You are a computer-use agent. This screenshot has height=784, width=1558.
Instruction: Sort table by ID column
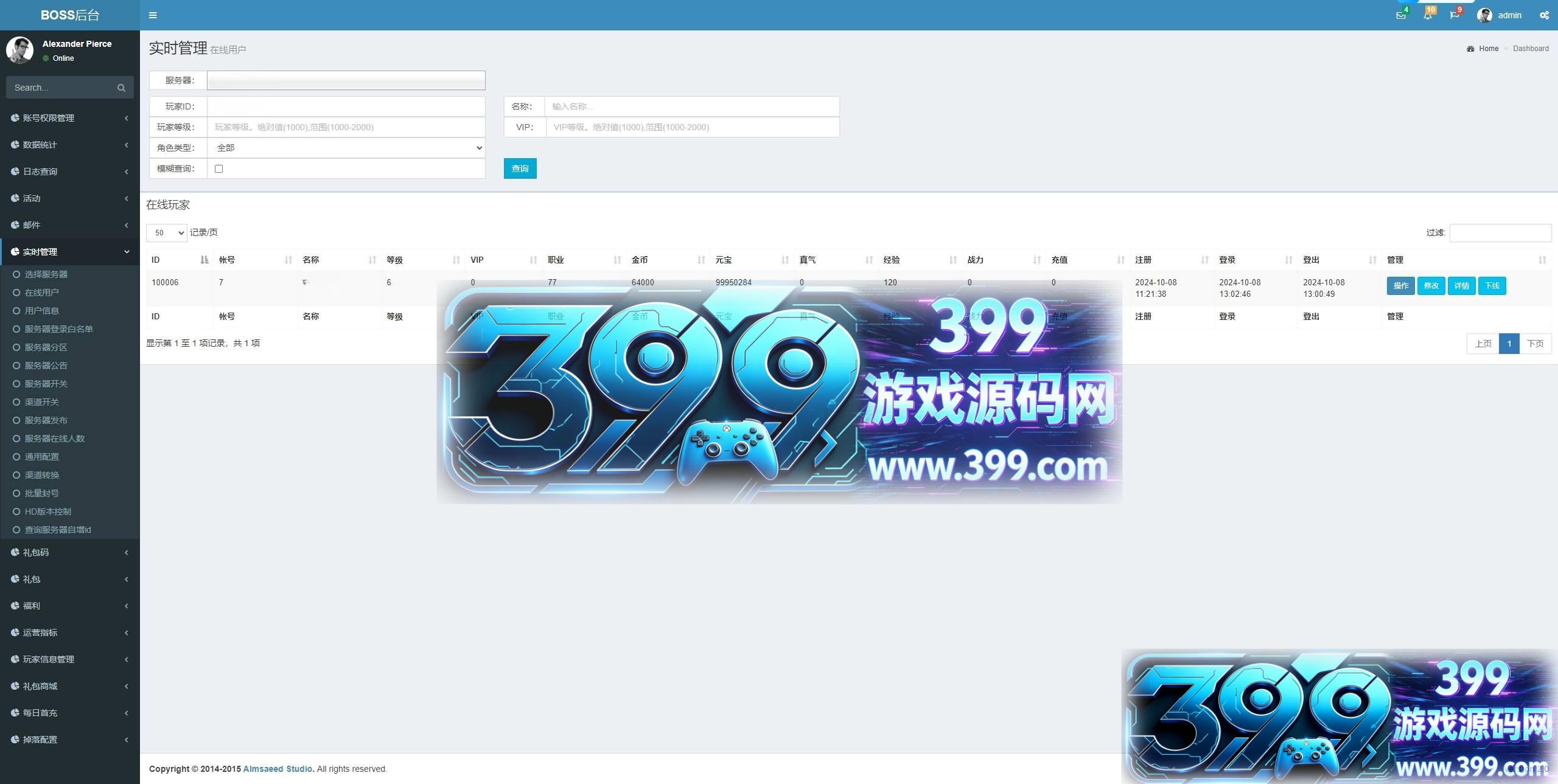tap(179, 260)
